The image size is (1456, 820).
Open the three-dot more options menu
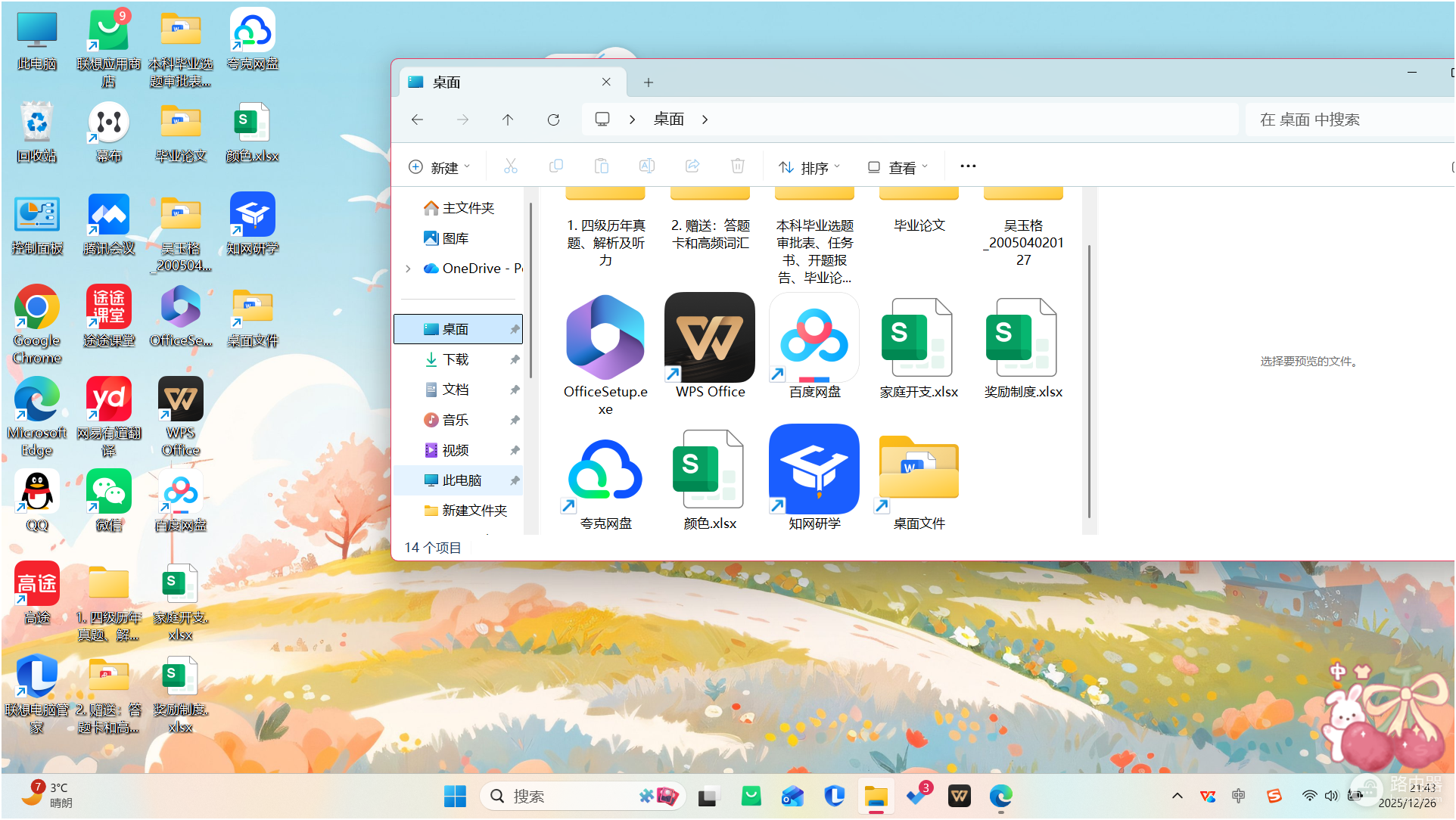point(968,166)
